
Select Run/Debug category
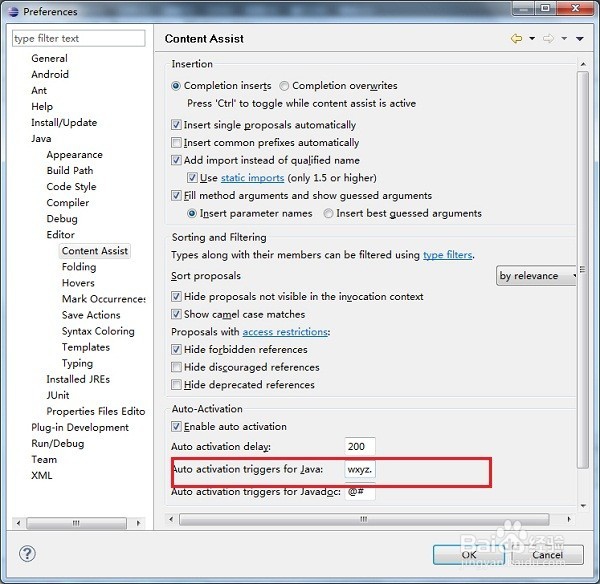(x=58, y=444)
